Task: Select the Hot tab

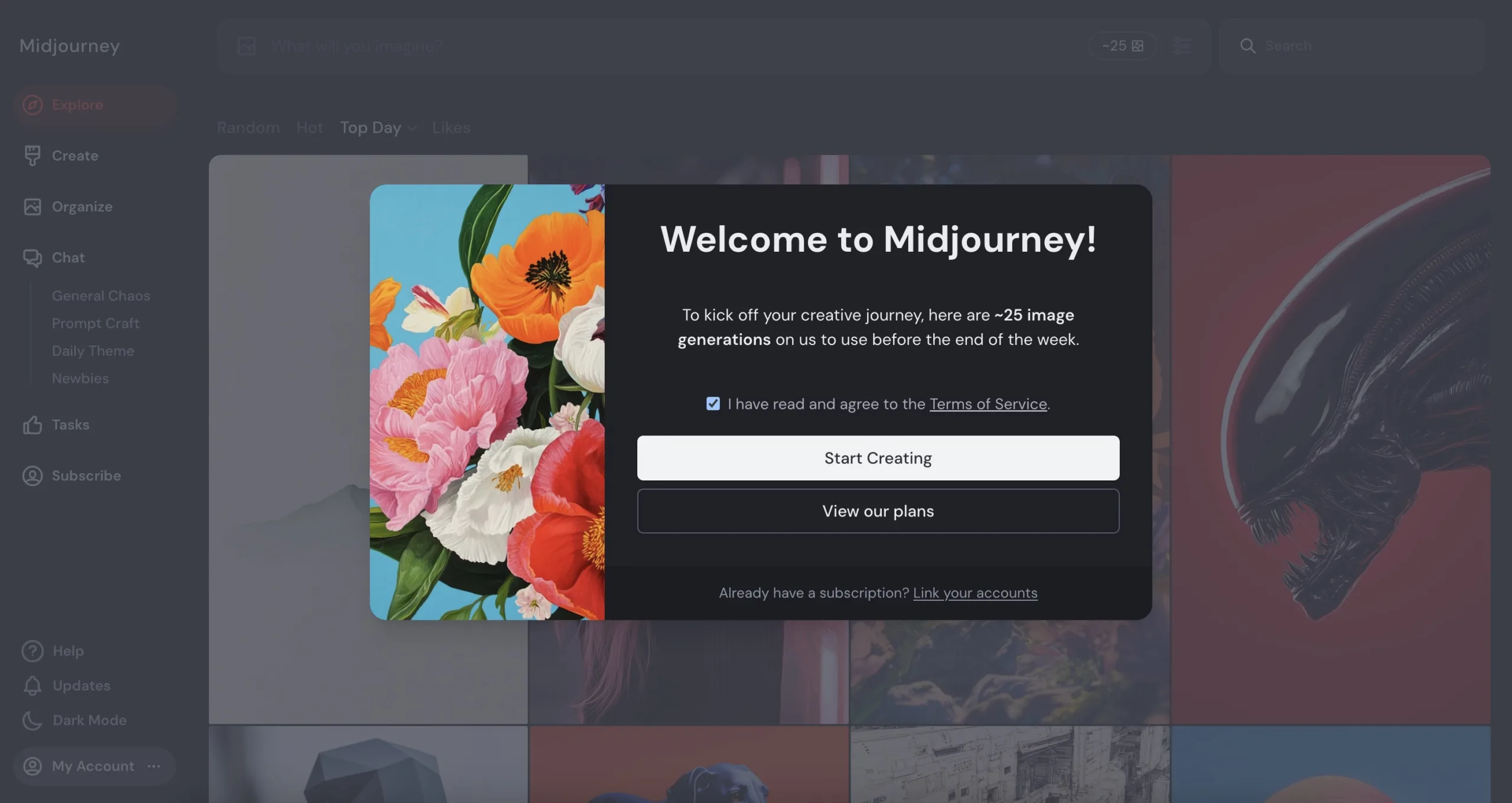Action: click(309, 127)
